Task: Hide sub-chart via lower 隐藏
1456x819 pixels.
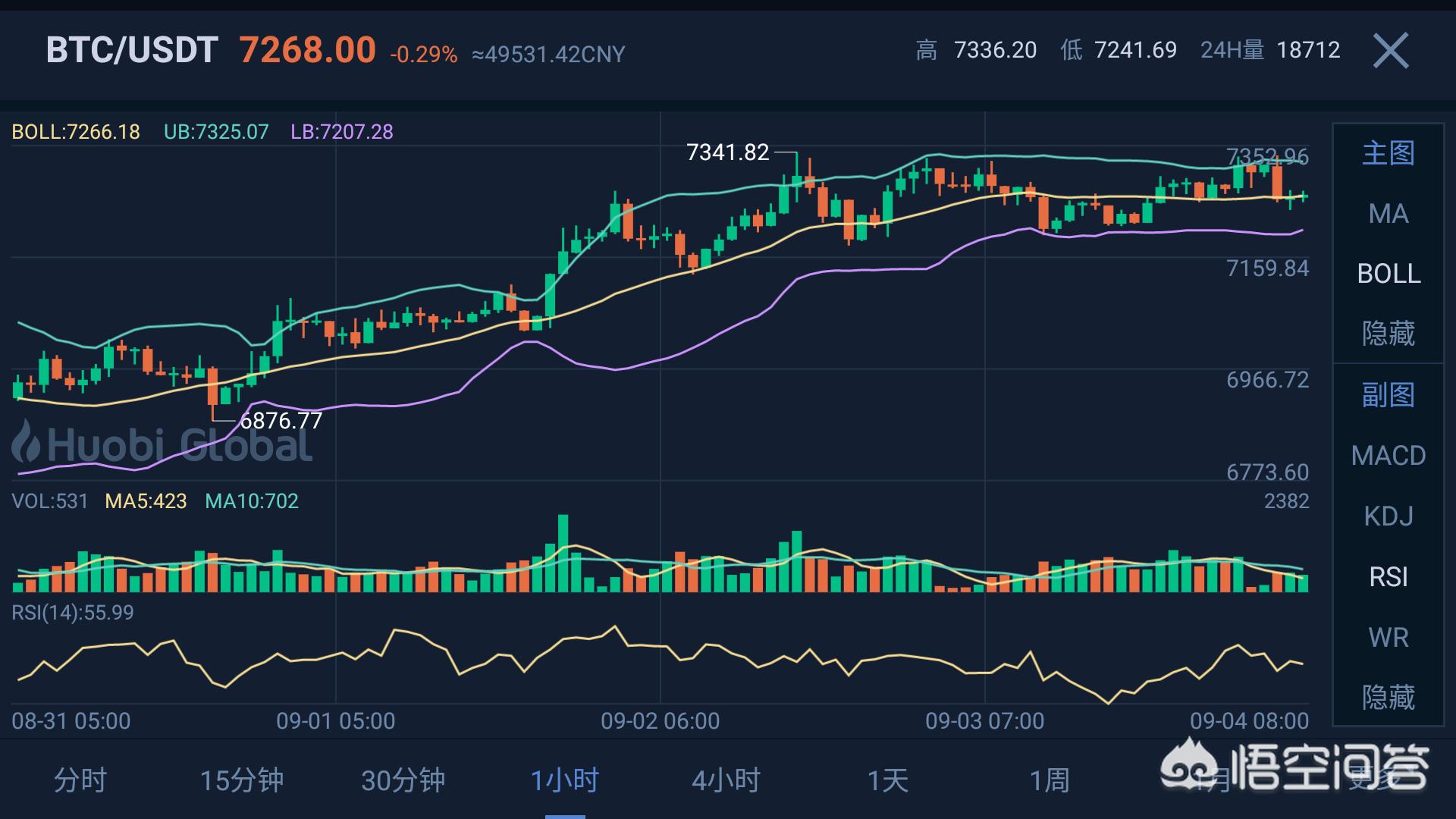Action: [x=1389, y=697]
